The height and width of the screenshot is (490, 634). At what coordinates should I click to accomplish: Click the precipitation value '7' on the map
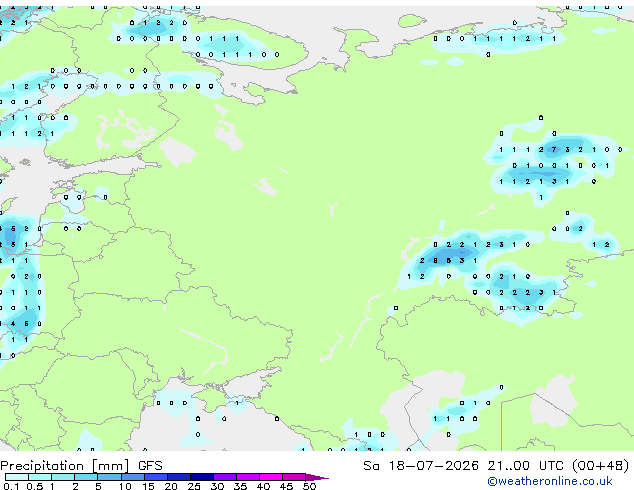(x=554, y=150)
